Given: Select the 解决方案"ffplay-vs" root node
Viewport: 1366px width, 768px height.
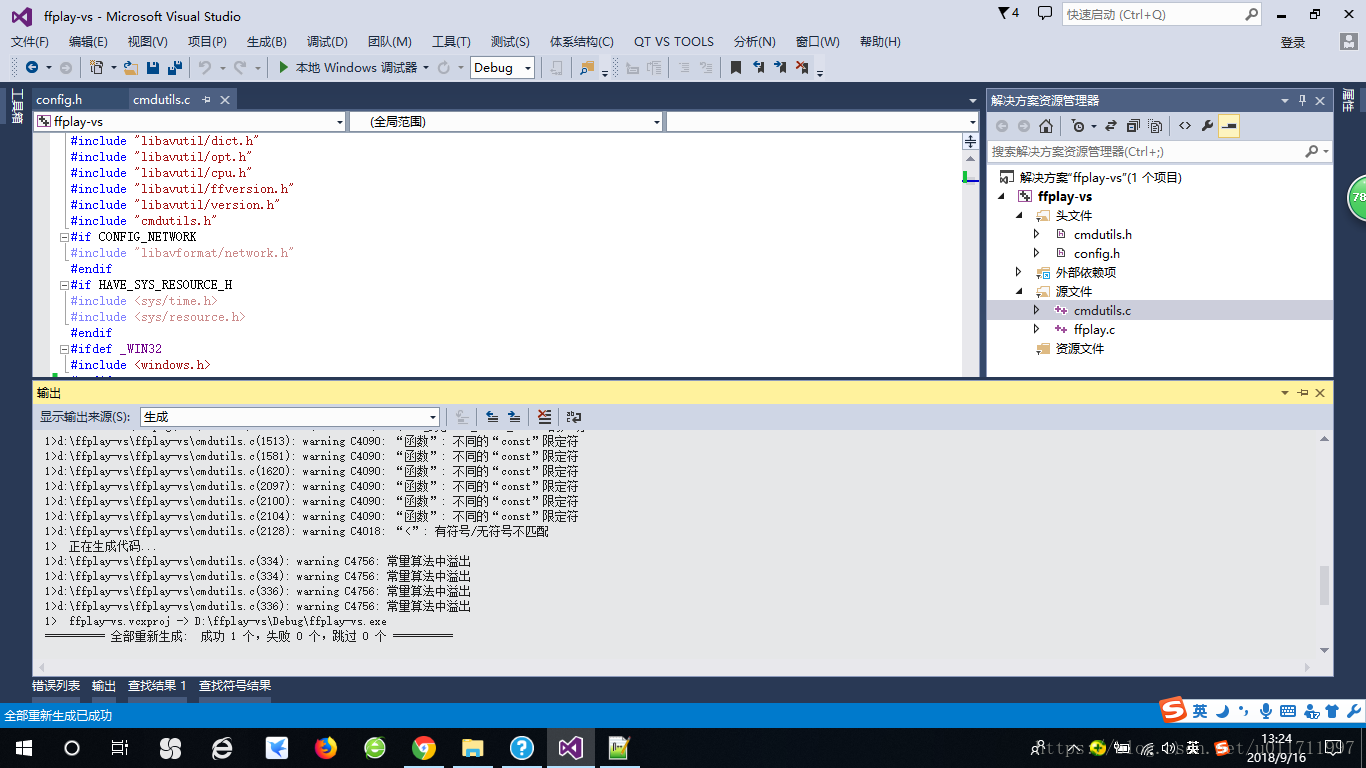Looking at the screenshot, I should pyautogui.click(x=1100, y=177).
